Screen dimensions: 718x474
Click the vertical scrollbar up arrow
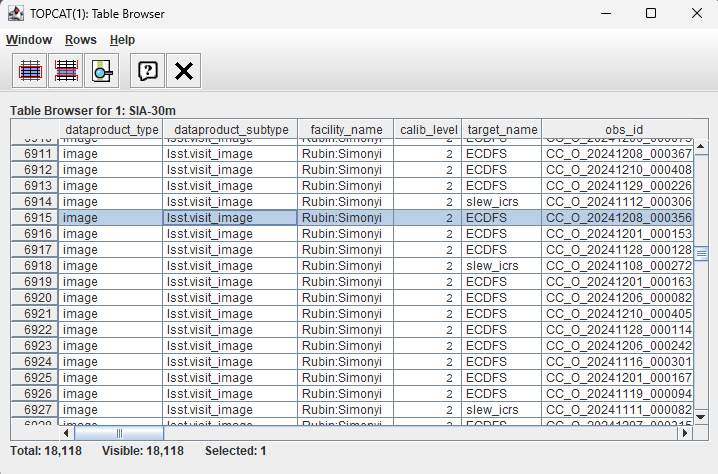[x=701, y=147]
